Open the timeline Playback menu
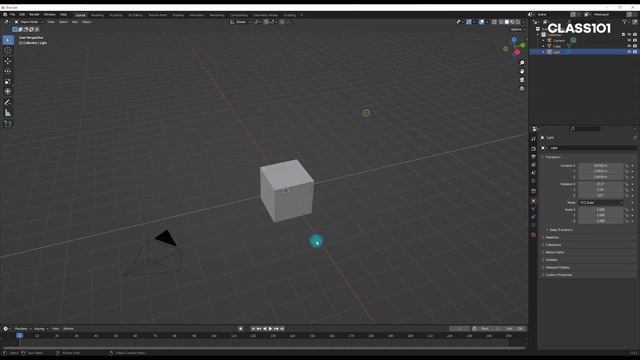 point(22,329)
